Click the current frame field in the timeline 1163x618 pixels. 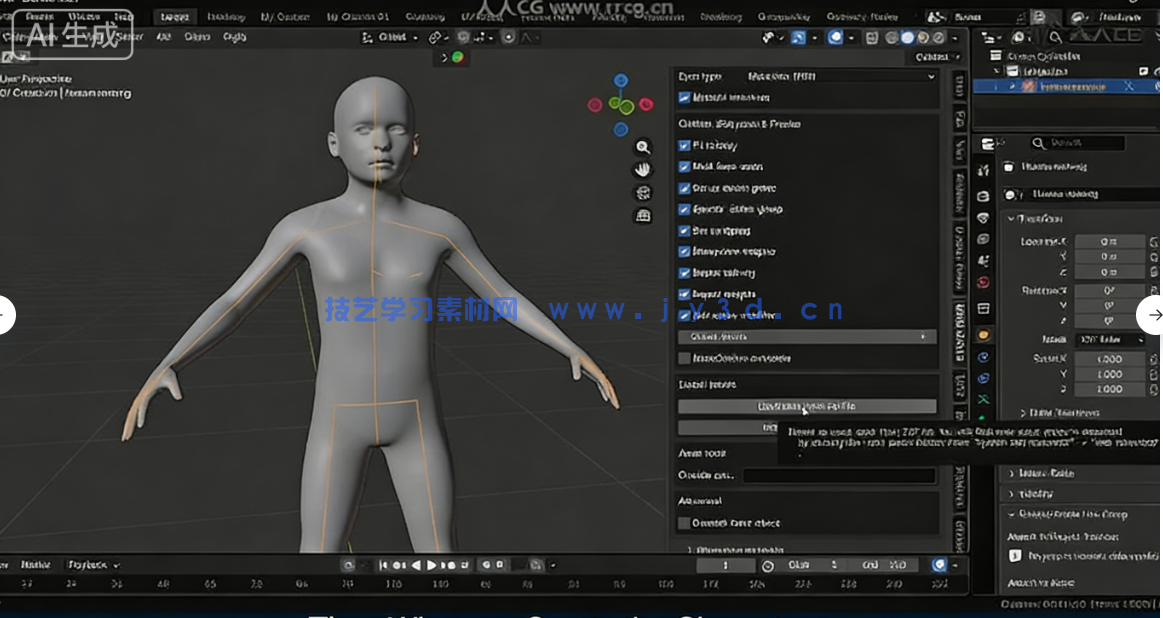point(725,565)
